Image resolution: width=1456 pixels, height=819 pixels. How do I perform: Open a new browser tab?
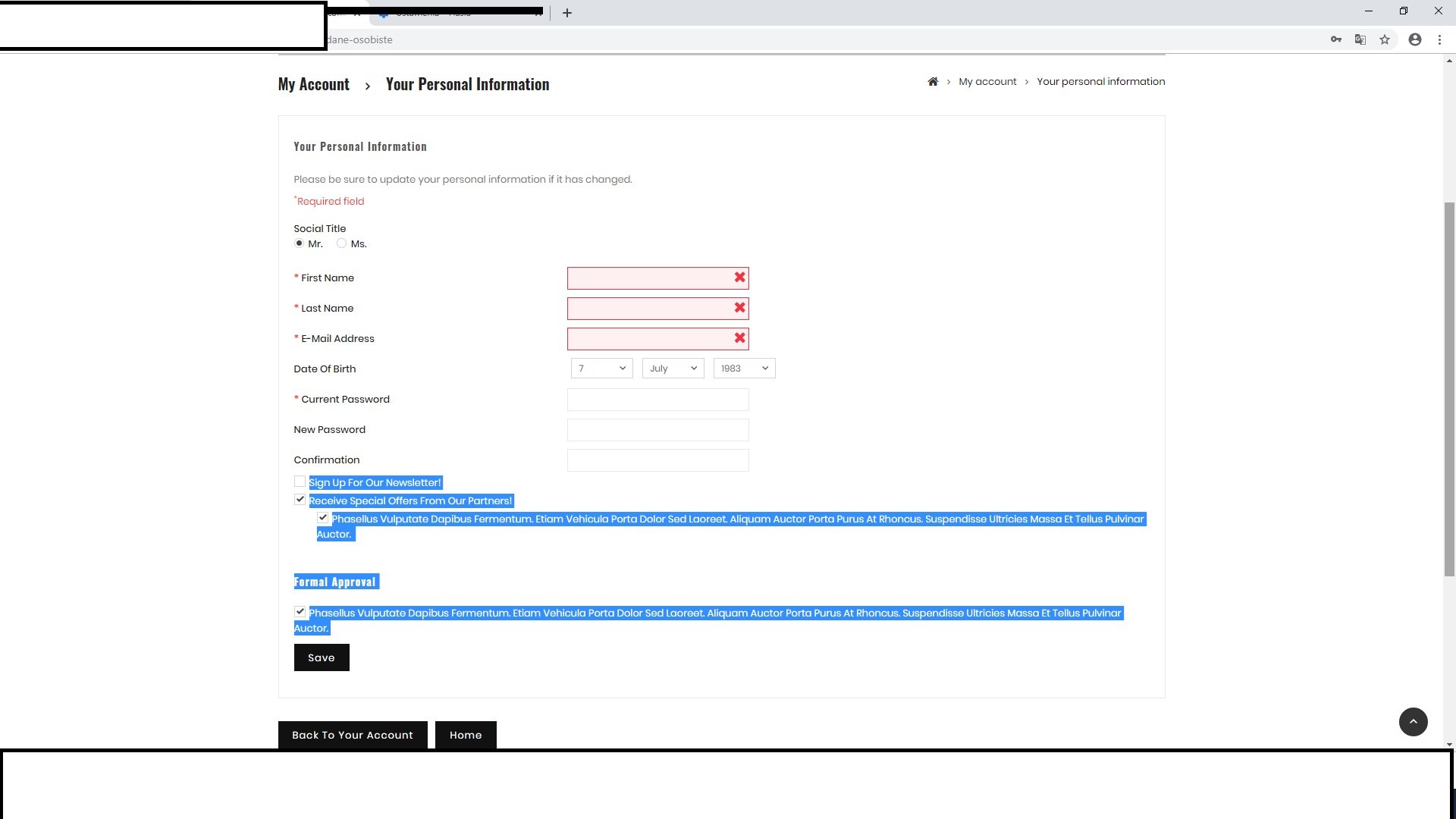coord(567,13)
